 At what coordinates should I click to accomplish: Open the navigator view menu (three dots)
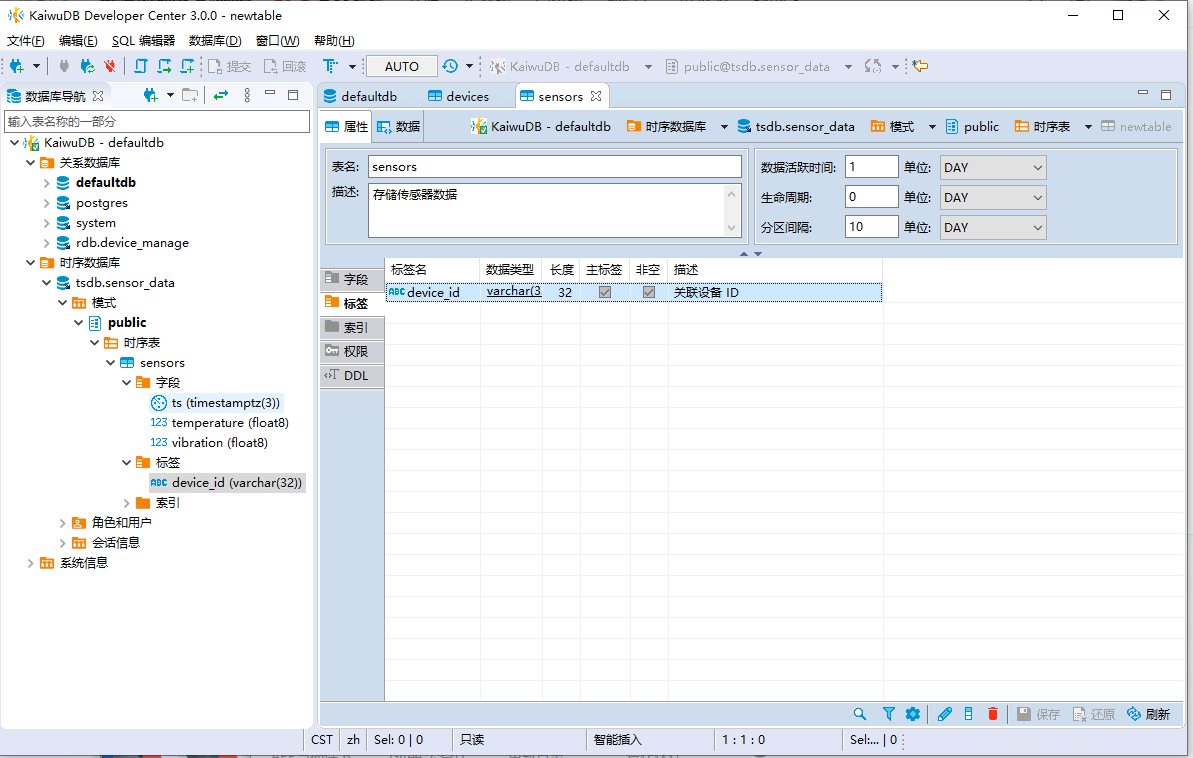pyautogui.click(x=247, y=95)
